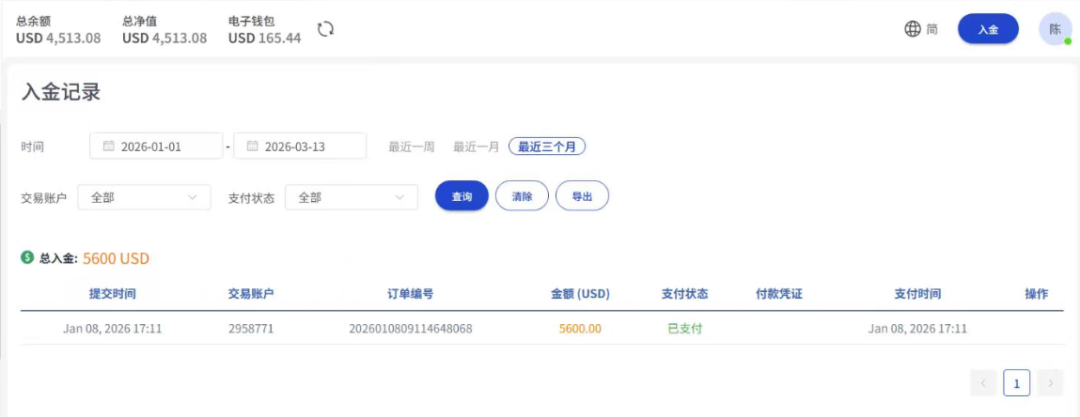Click the 金额 (USD) column header
Screen dimensions: 1080x417
click(580, 294)
